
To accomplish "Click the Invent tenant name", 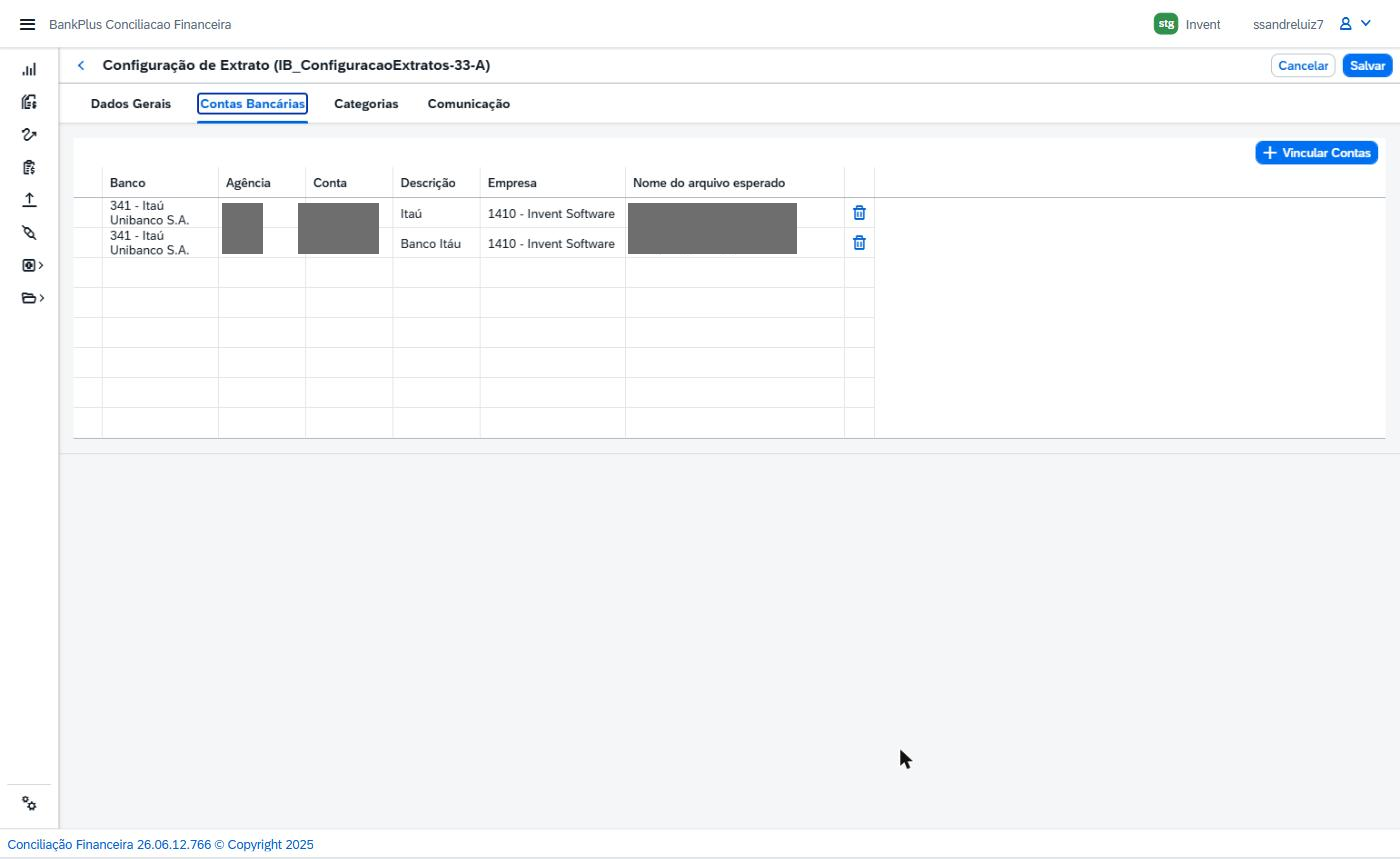I will point(1203,24).
